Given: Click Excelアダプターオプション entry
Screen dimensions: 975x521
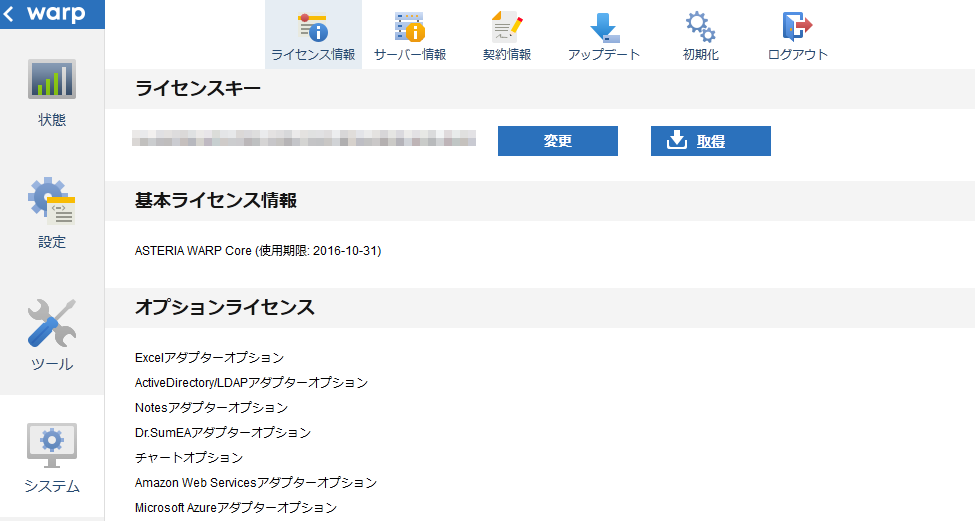Looking at the screenshot, I should click(210, 357).
